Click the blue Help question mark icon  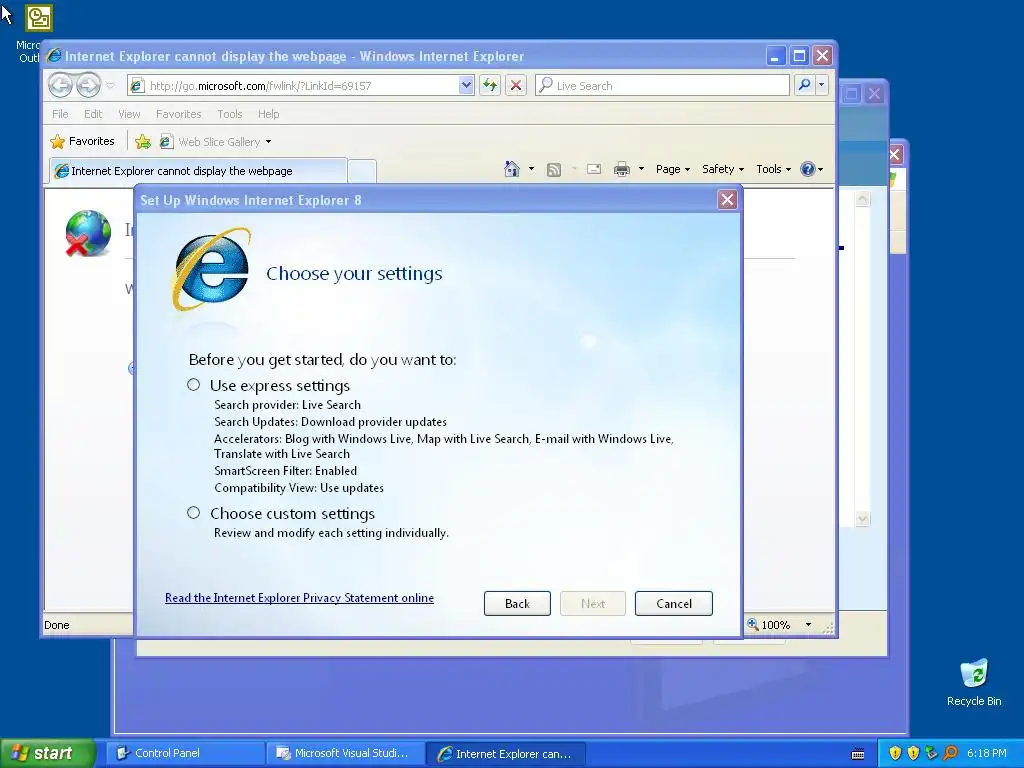point(808,169)
